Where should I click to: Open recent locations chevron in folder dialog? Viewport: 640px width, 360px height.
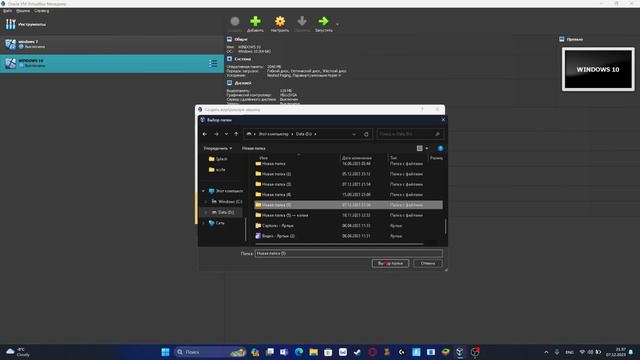coord(226,134)
